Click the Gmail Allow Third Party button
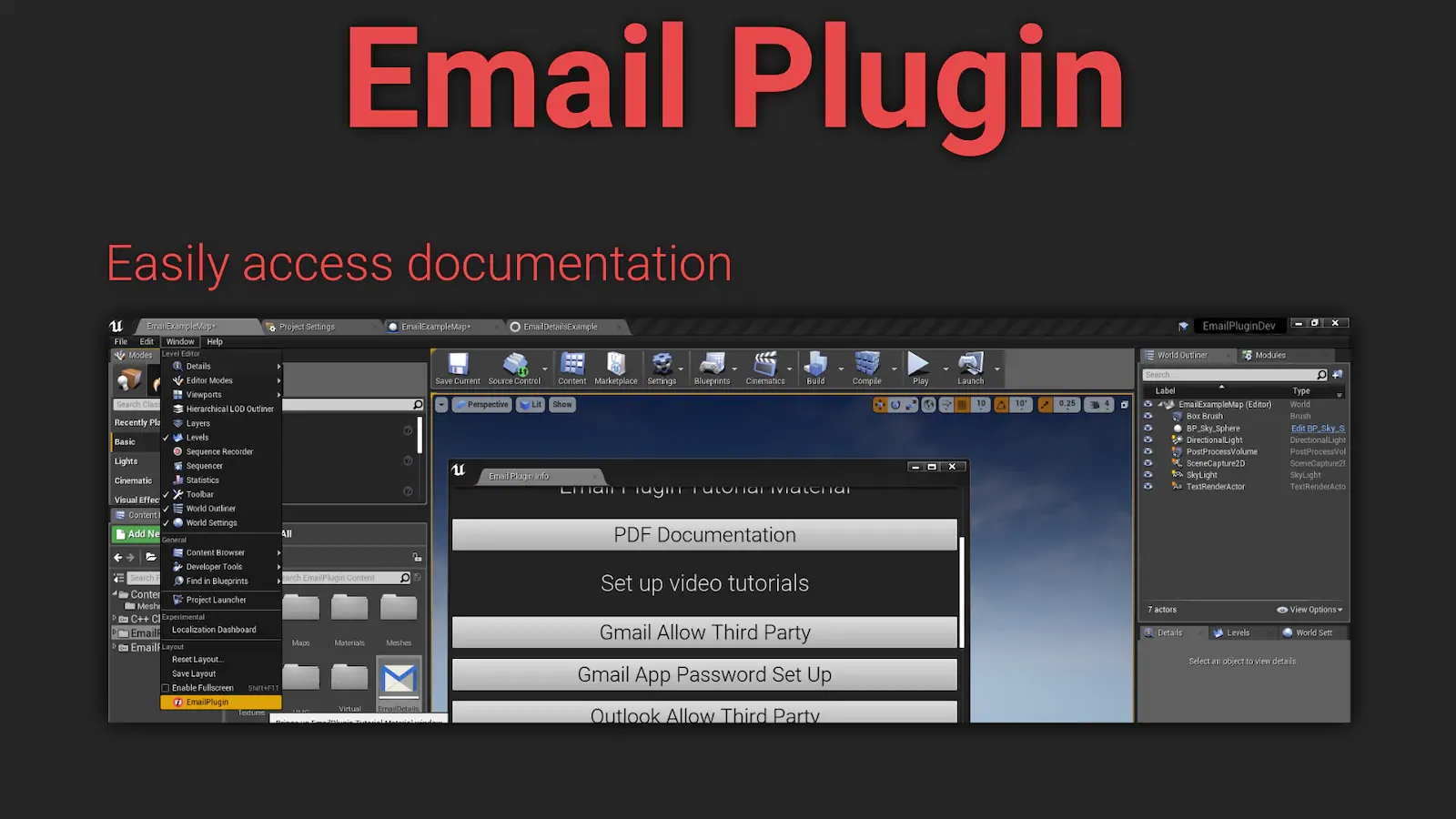The height and width of the screenshot is (819, 1456). pos(704,632)
